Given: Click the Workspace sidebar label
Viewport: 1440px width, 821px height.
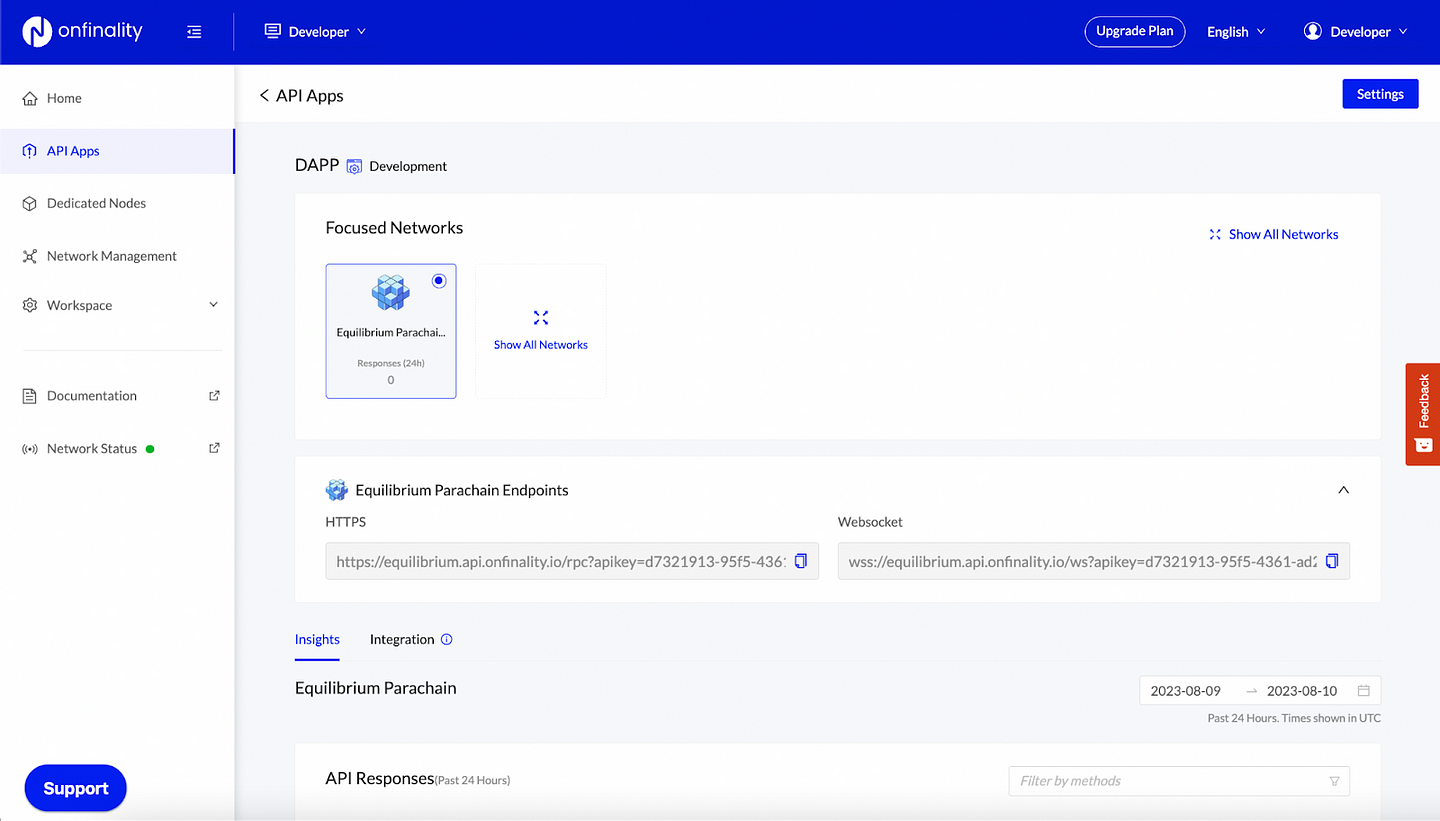Looking at the screenshot, I should click(x=80, y=305).
